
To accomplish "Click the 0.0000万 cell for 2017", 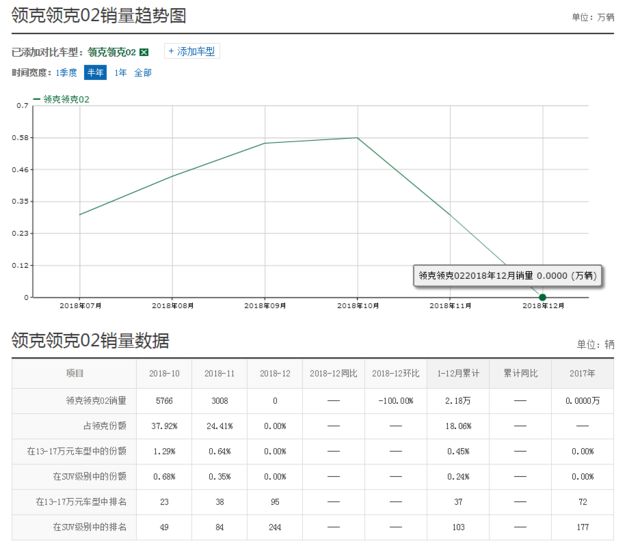I will point(582,401).
